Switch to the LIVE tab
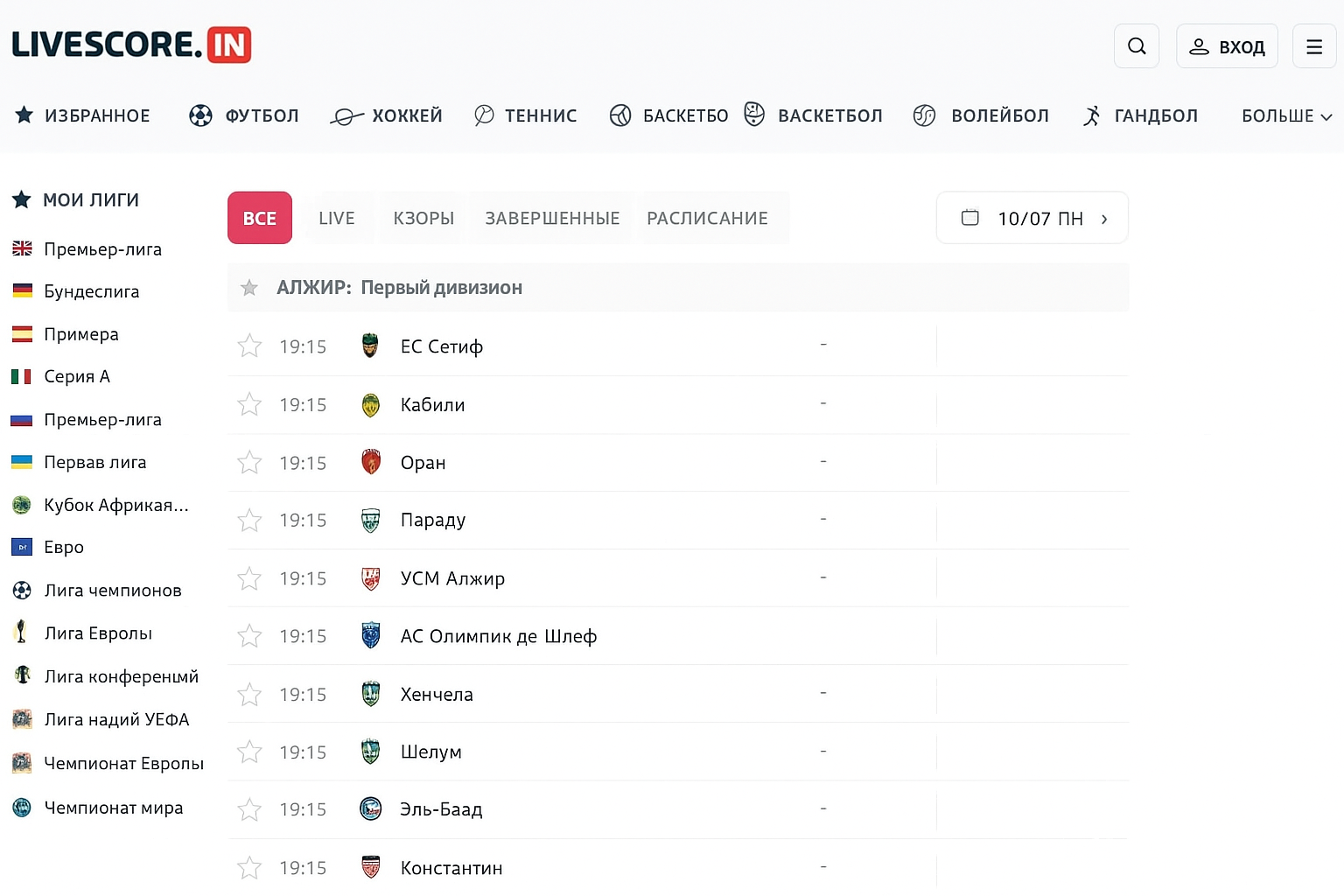 [336, 218]
